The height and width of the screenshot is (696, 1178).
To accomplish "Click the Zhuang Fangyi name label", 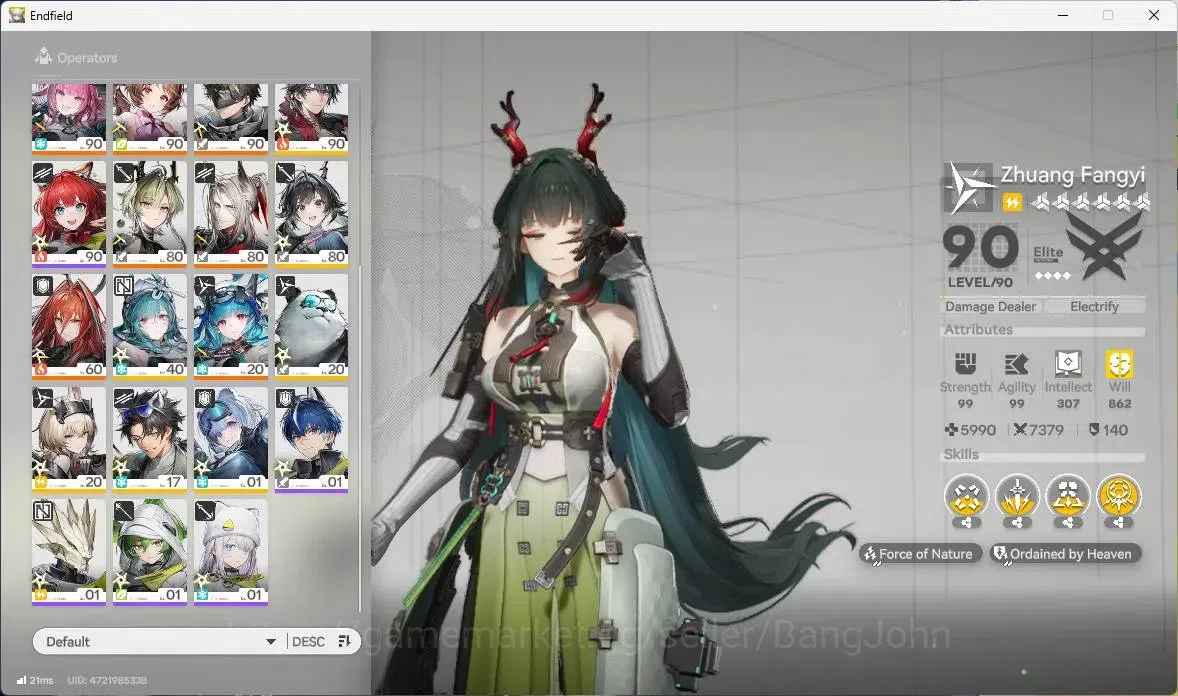I will pyautogui.click(x=1072, y=175).
